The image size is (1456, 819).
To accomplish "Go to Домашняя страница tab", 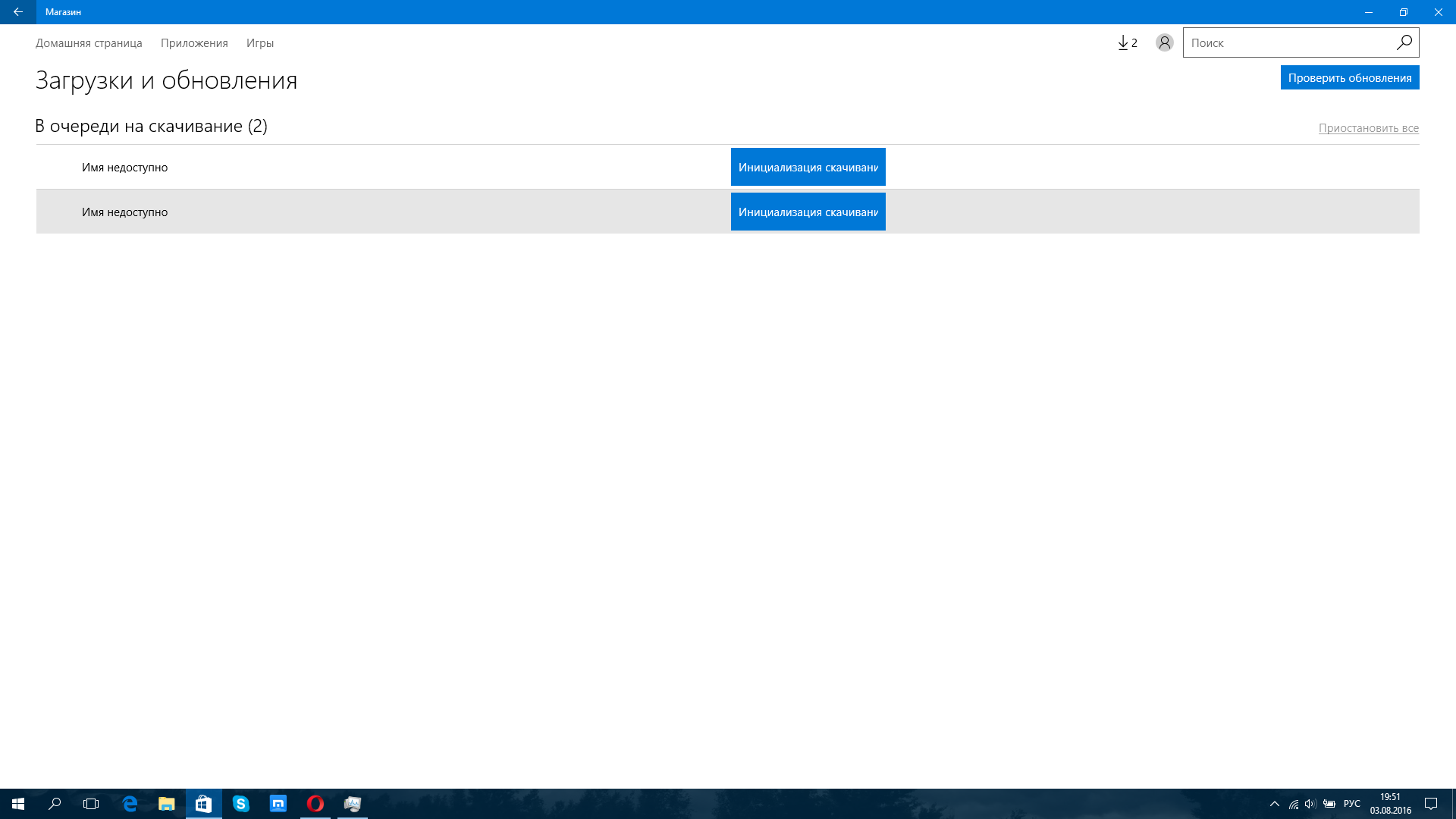I will click(89, 43).
